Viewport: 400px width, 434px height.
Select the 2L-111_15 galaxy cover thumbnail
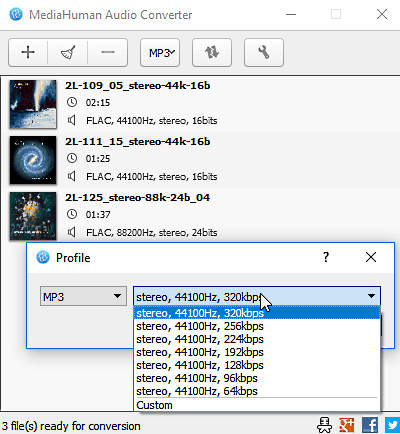point(33,160)
